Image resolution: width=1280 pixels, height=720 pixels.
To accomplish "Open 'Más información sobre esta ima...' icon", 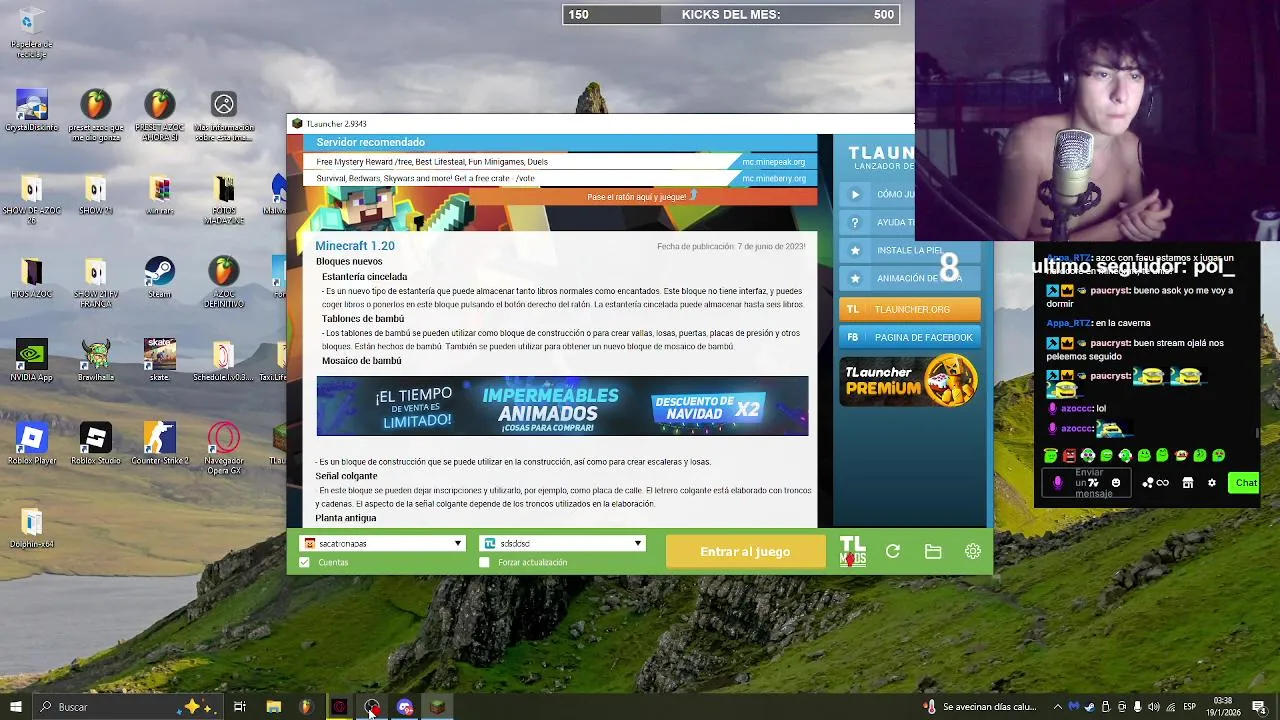I will pyautogui.click(x=223, y=116).
